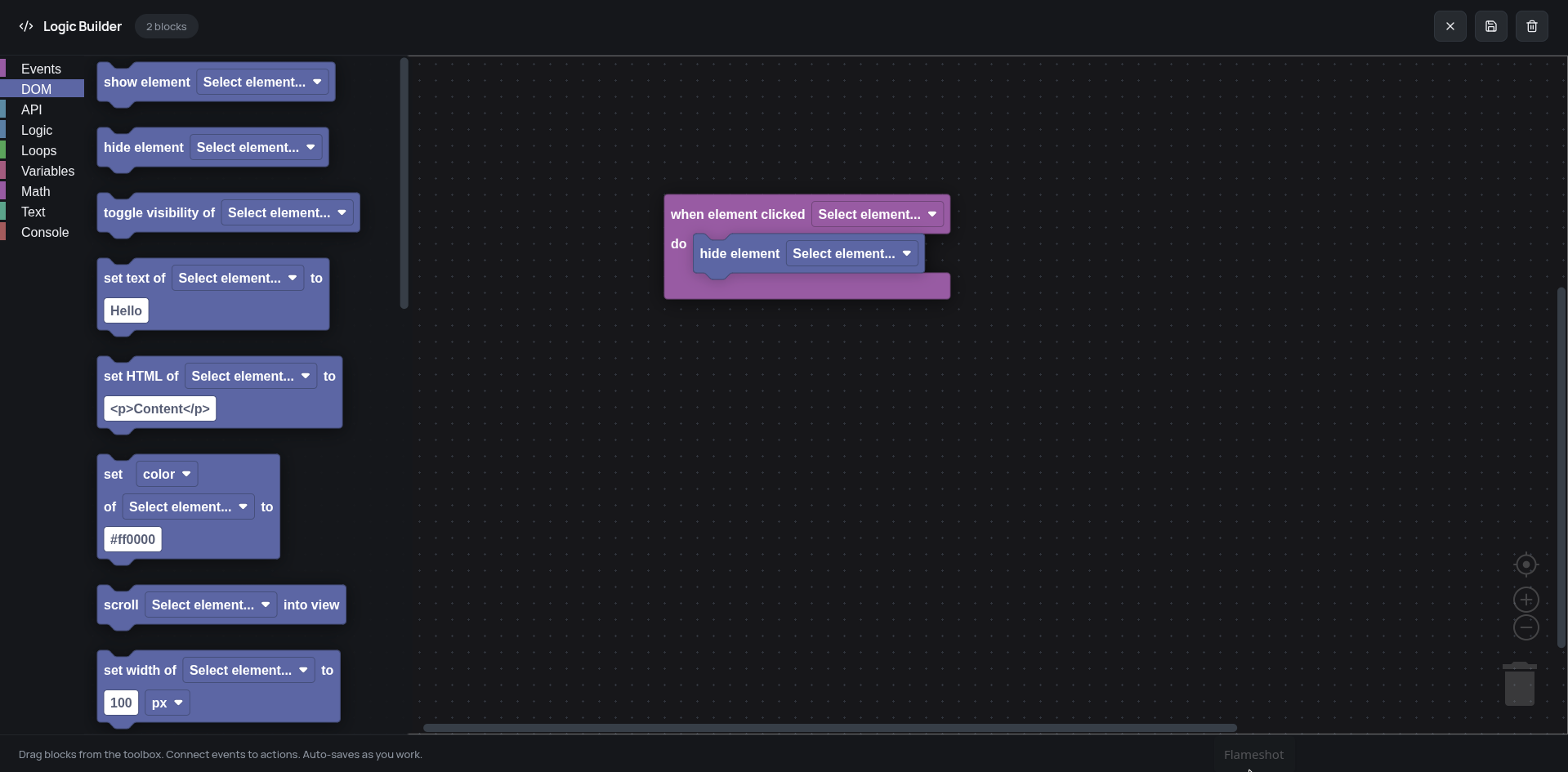Viewport: 1568px width, 772px height.
Task: Open the Console category
Action: click(44, 232)
